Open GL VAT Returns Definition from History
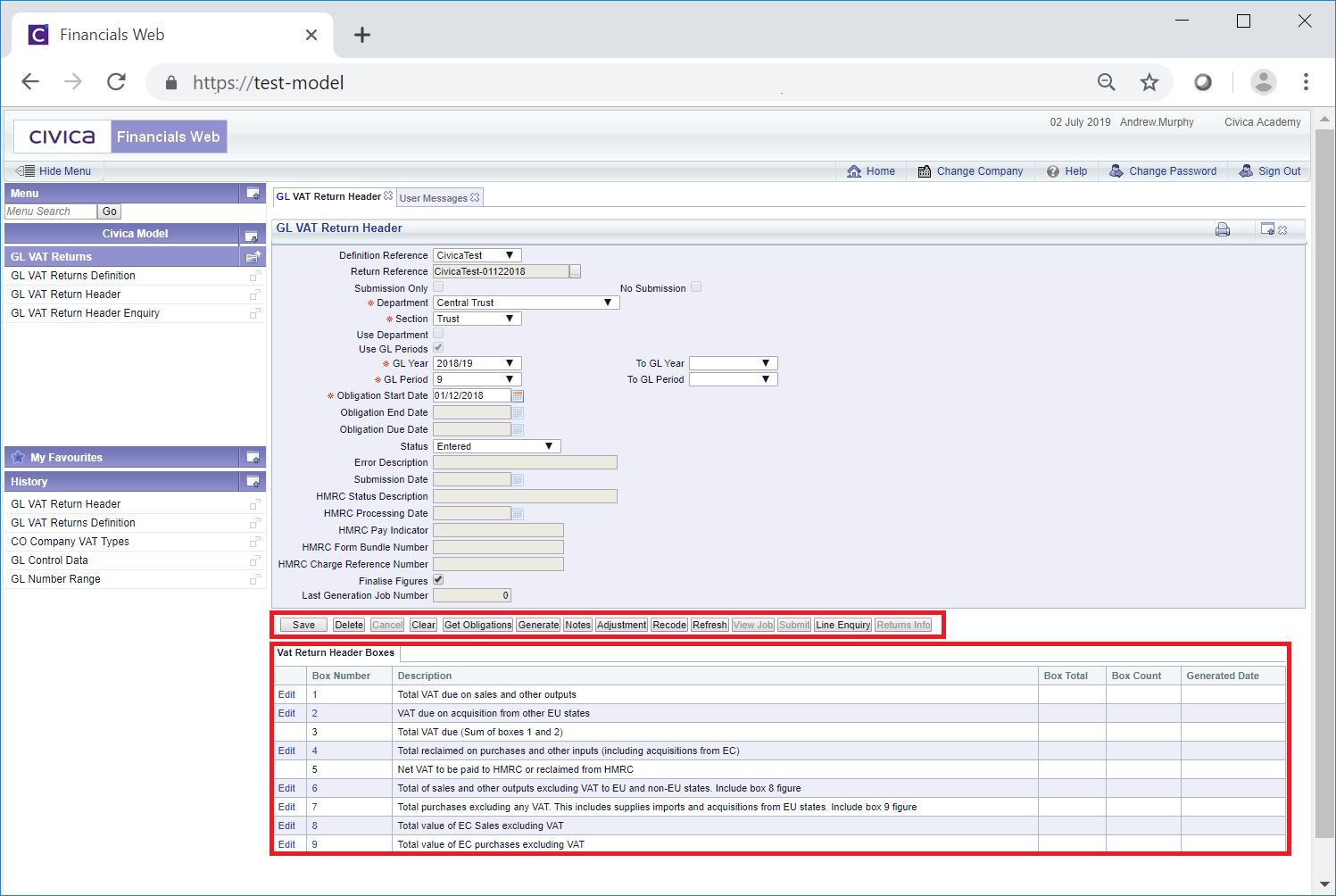This screenshot has width=1336, height=896. [73, 523]
